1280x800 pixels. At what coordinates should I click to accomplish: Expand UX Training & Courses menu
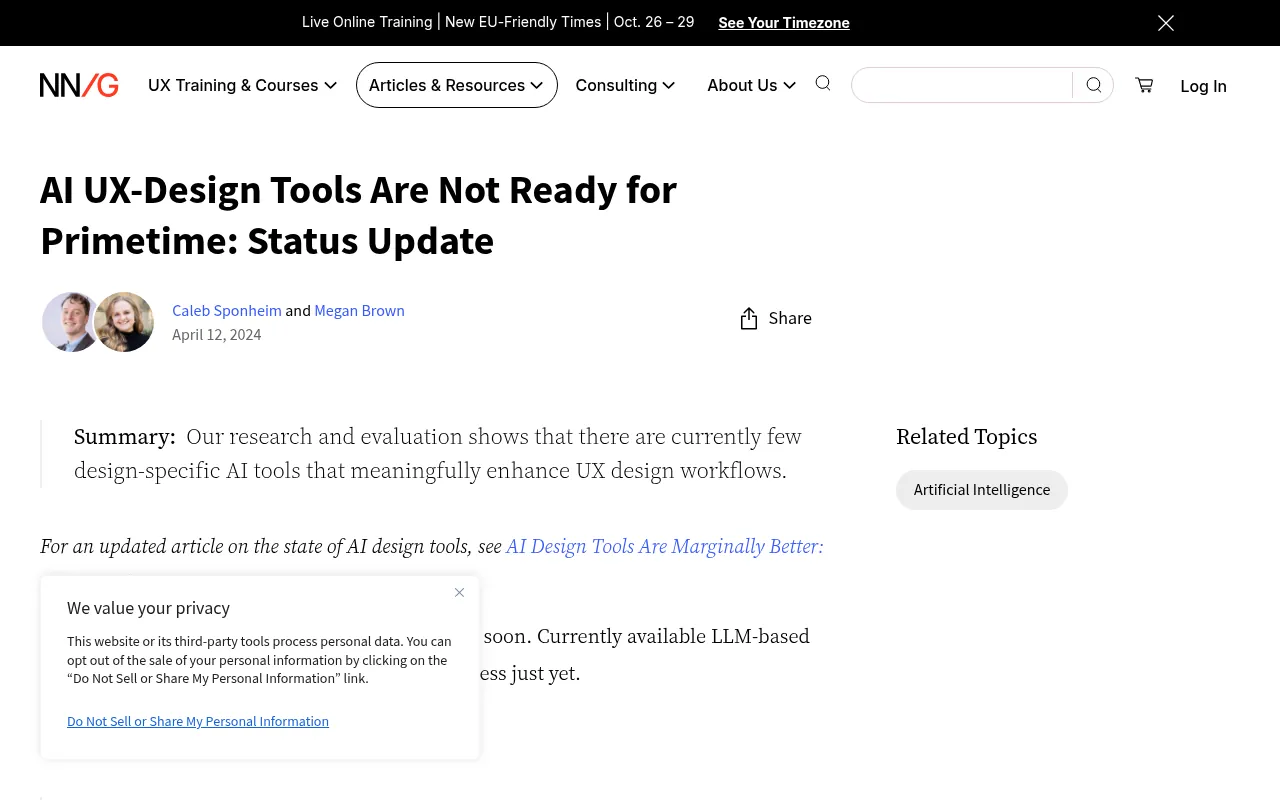click(x=242, y=85)
